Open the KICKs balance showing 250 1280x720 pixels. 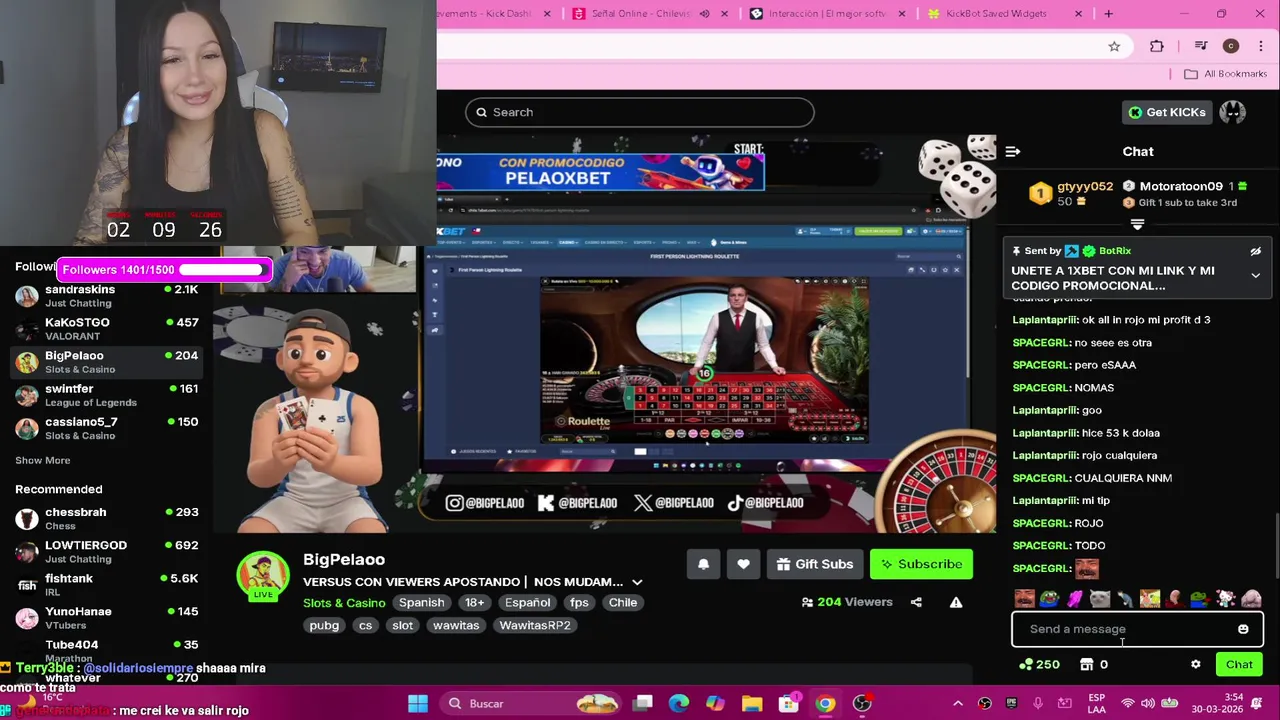pos(1039,664)
